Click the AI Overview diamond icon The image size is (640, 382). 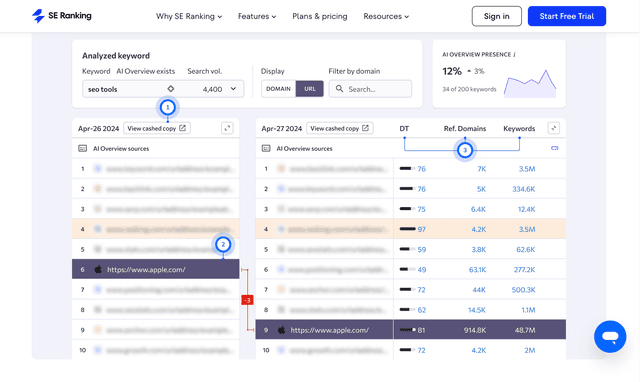click(x=171, y=89)
